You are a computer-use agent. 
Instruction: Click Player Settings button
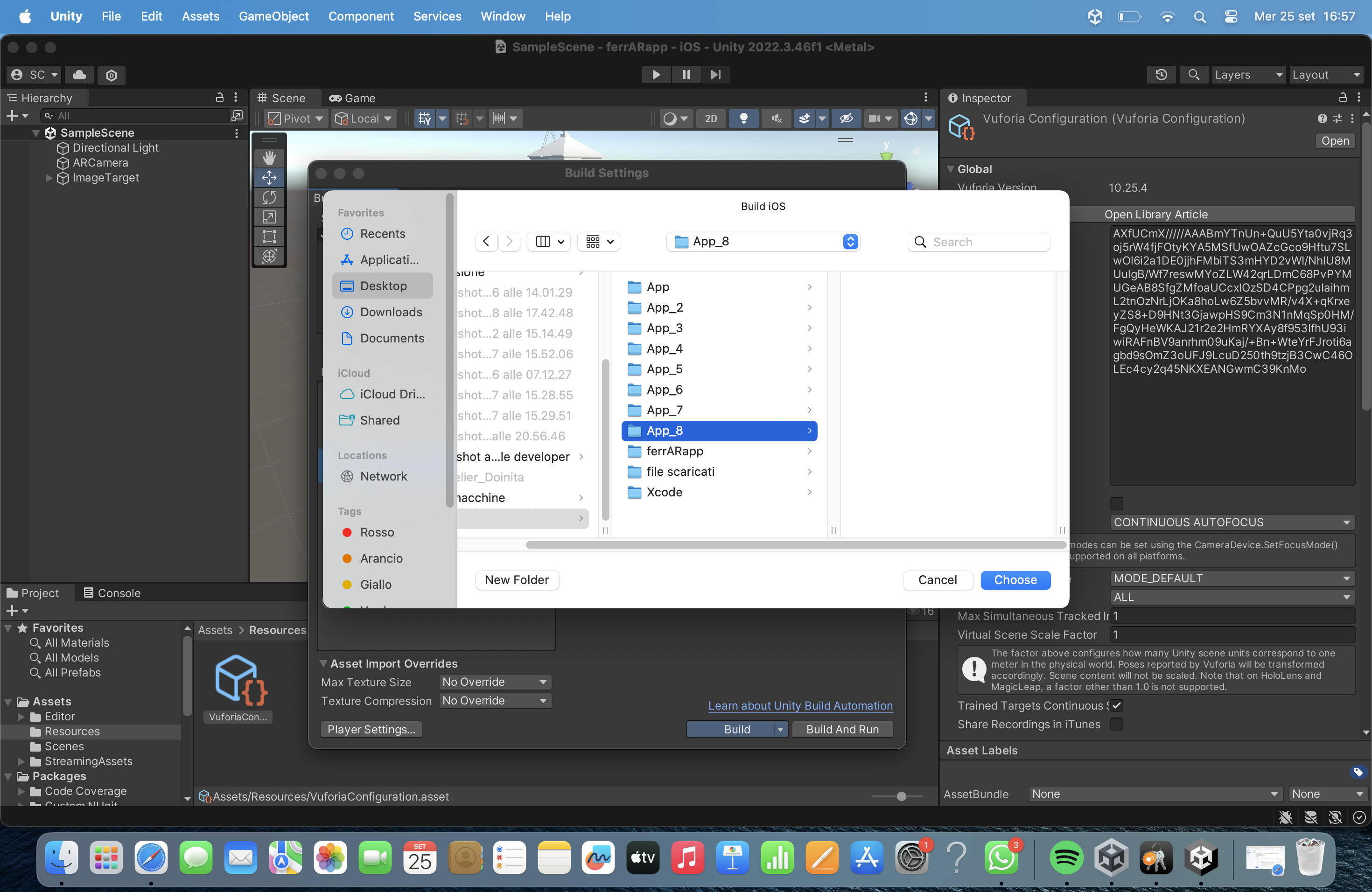click(x=371, y=729)
